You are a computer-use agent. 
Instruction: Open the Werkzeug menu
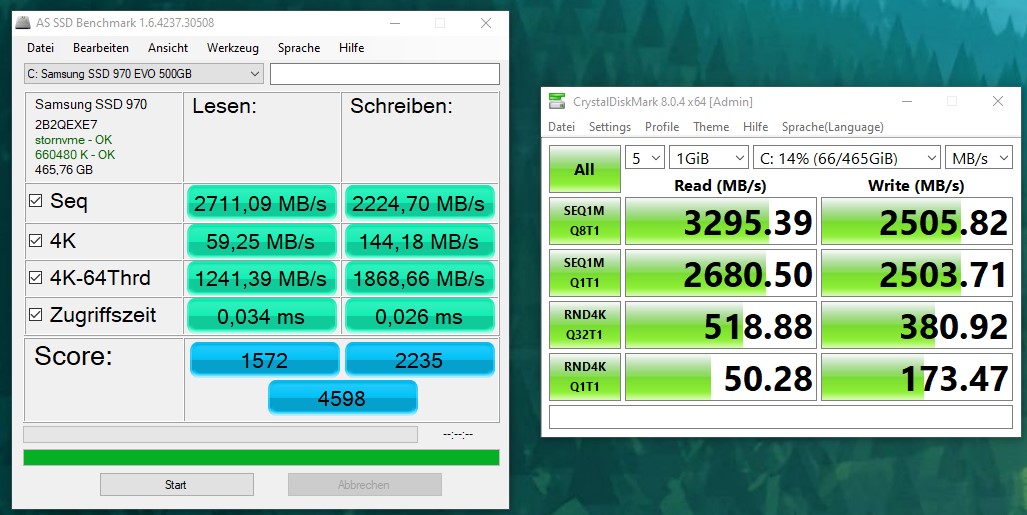point(233,48)
